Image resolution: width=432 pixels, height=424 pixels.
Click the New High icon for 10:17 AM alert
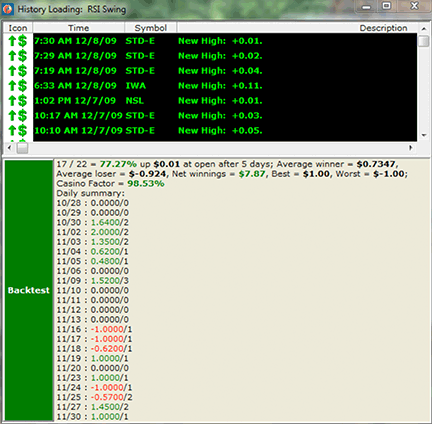[x=18, y=116]
